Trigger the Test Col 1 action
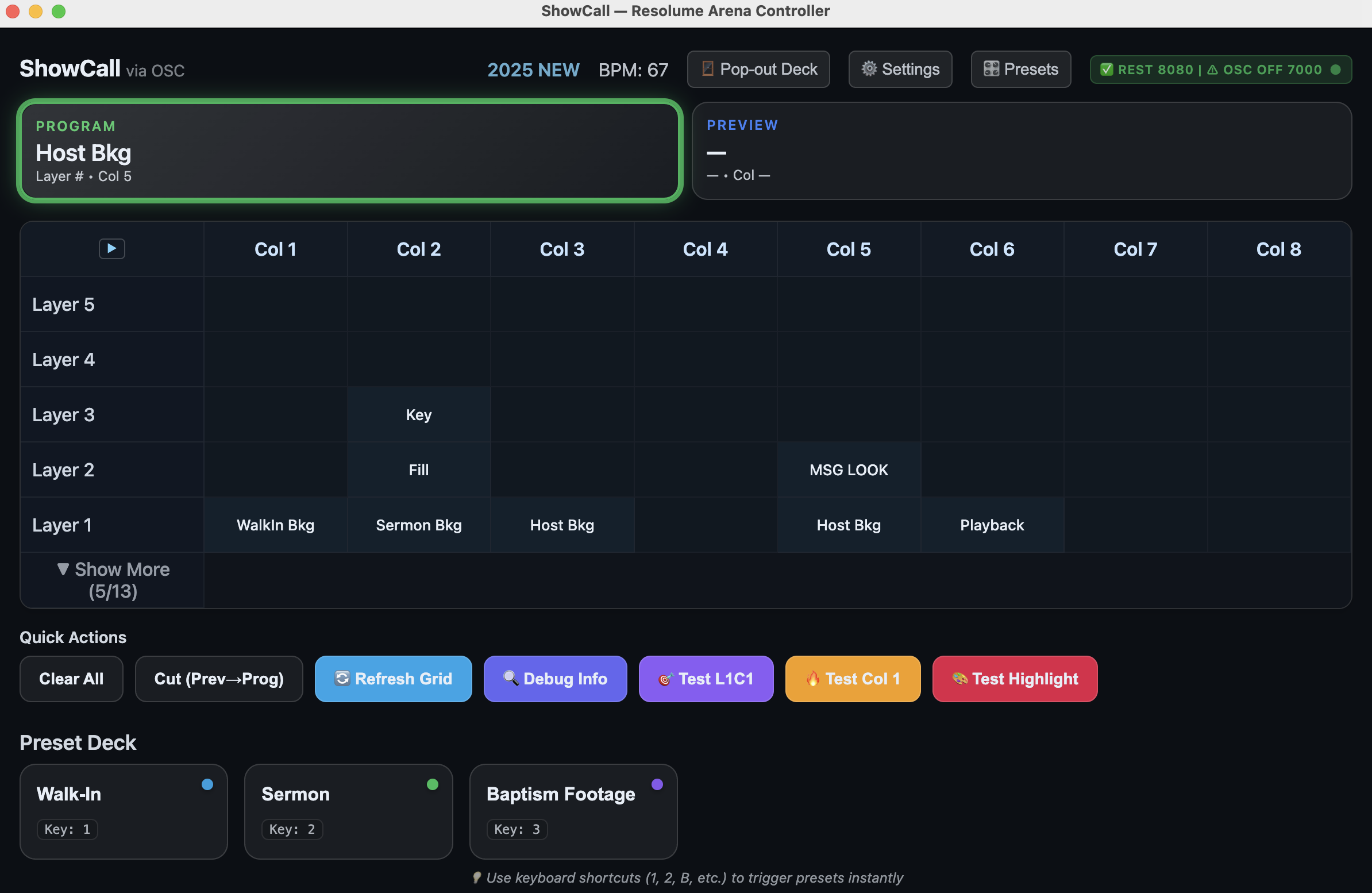 [852, 679]
